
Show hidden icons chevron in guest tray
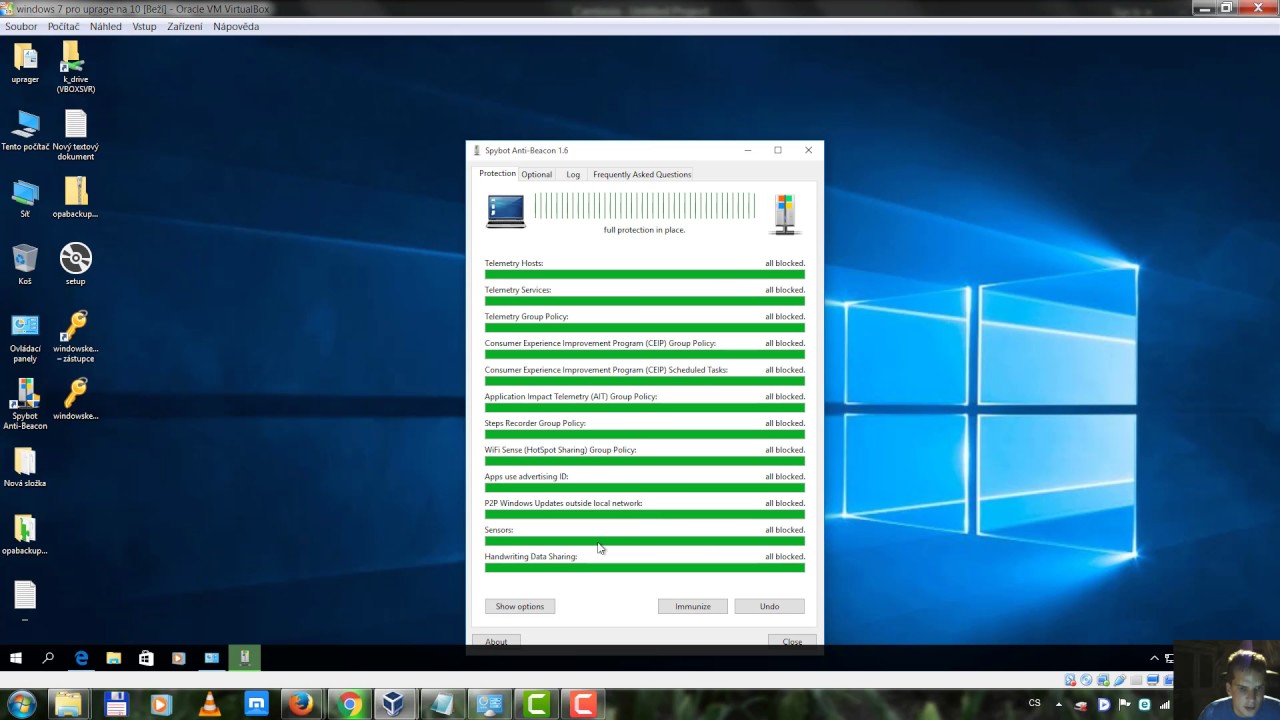(x=1154, y=658)
